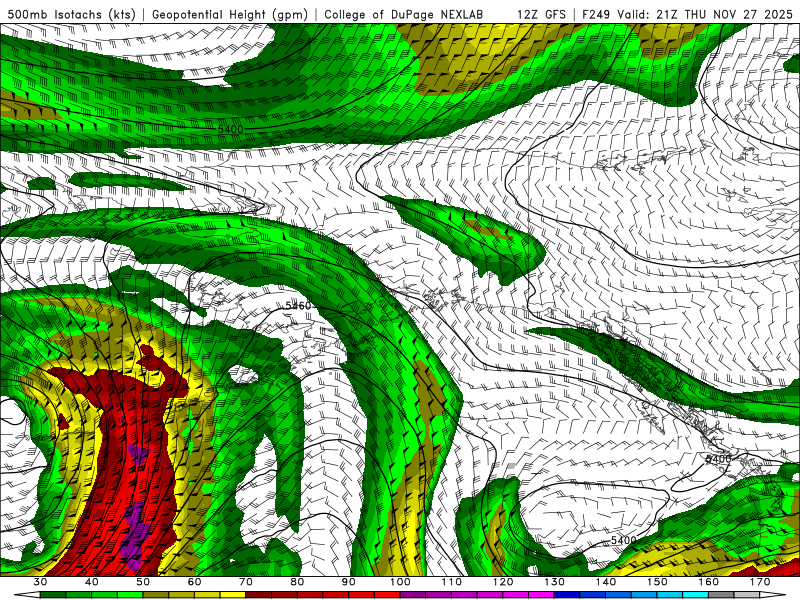
Task: Click the 160 value on the color bar scale
Action: pos(709,582)
